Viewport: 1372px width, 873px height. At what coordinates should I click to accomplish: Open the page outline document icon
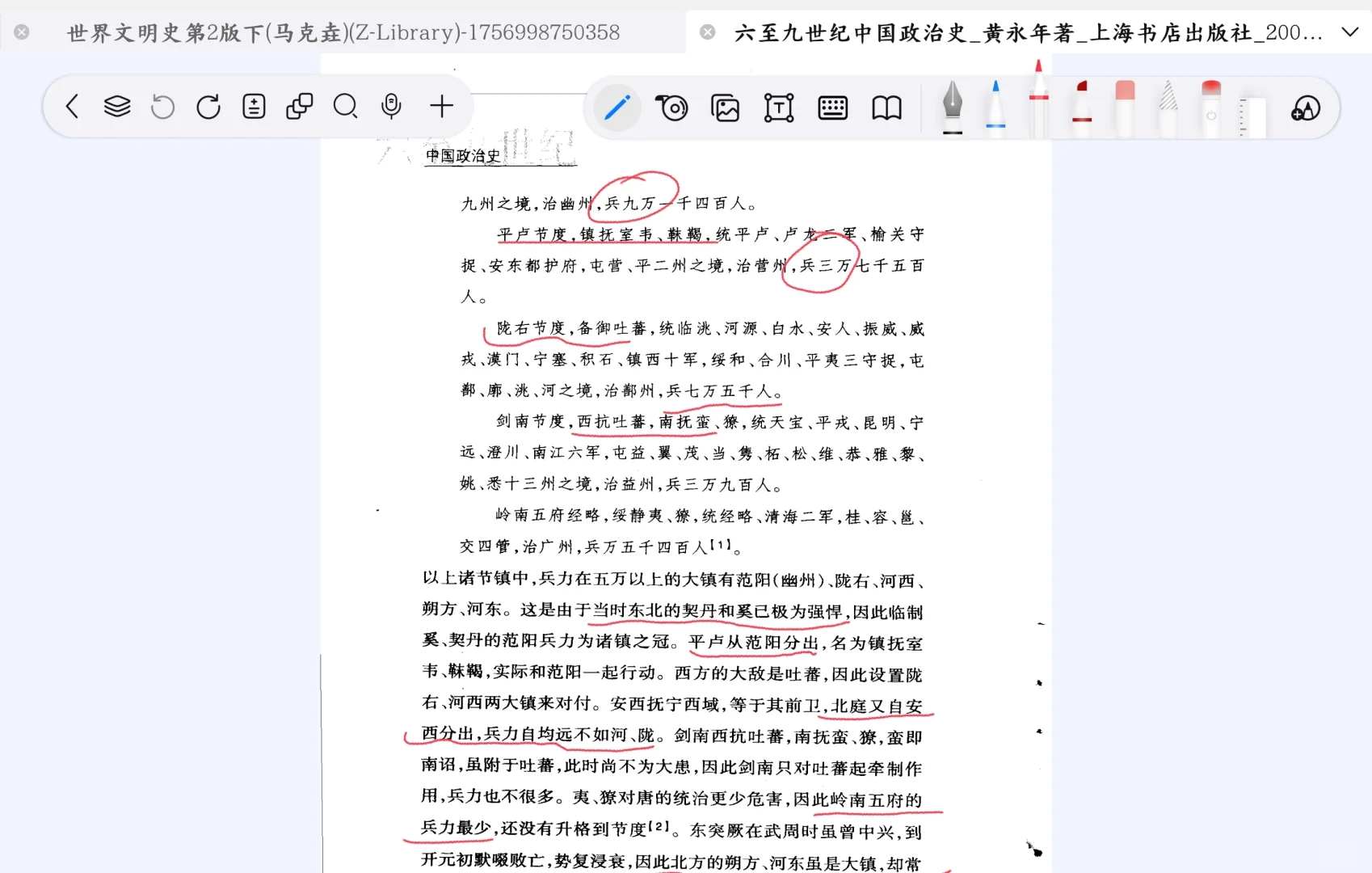(x=254, y=107)
